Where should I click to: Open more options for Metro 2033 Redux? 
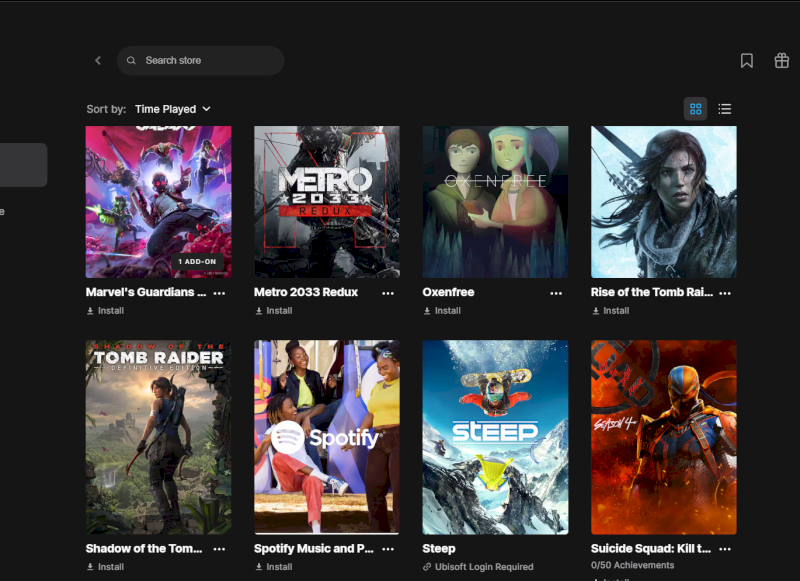pos(388,293)
